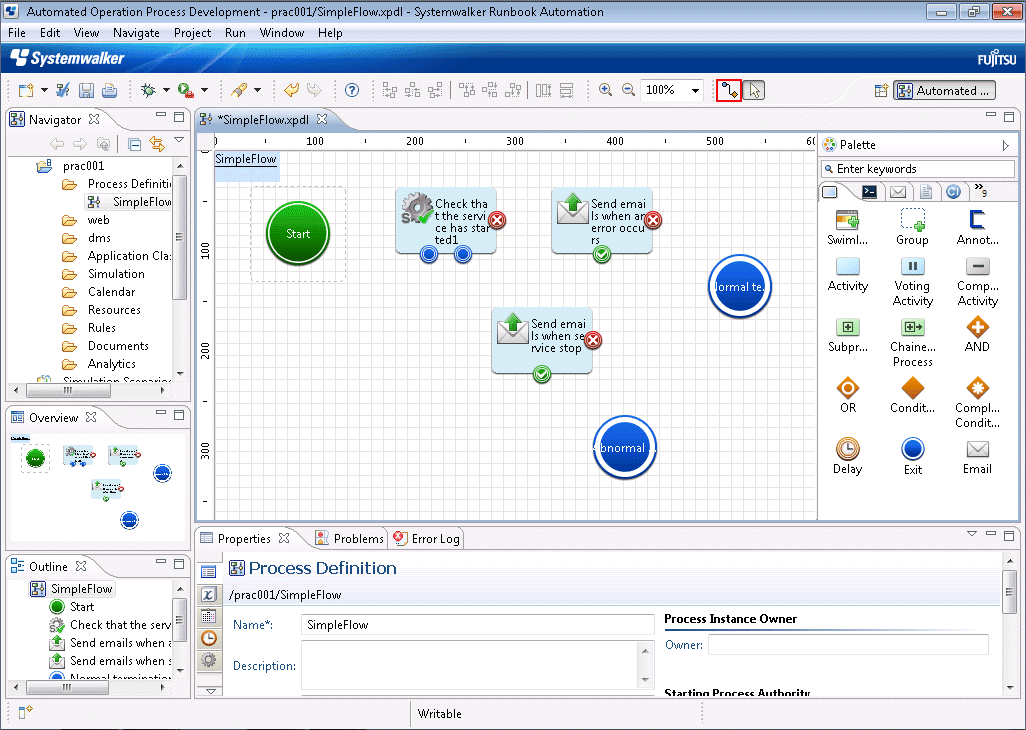1026x730 pixels.
Task: Collapse all in Navigator toolbar
Action: pyautogui.click(x=135, y=144)
